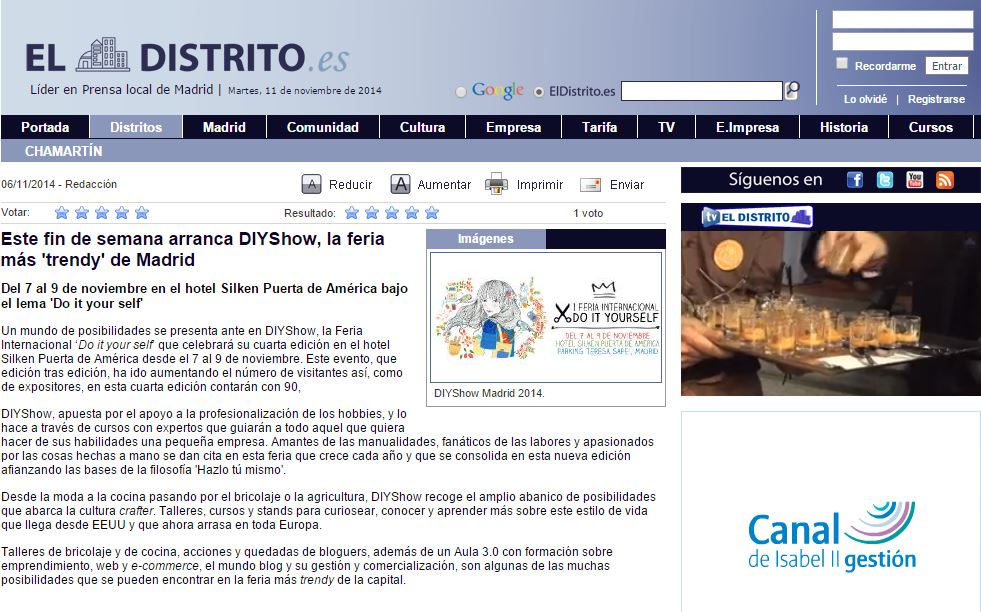
Task: Toggle the Recordarme checkbox
Action: [x=842, y=64]
